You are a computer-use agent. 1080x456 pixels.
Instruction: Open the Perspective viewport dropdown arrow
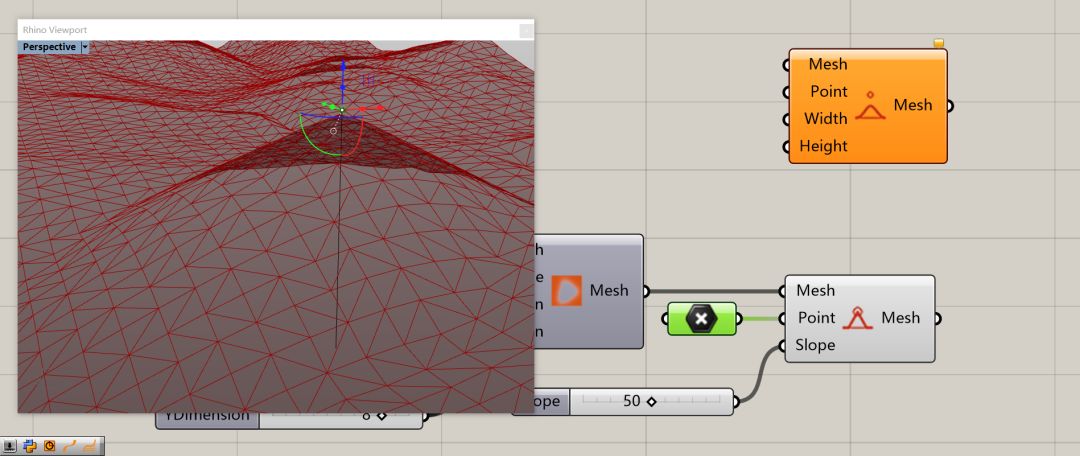click(85, 47)
